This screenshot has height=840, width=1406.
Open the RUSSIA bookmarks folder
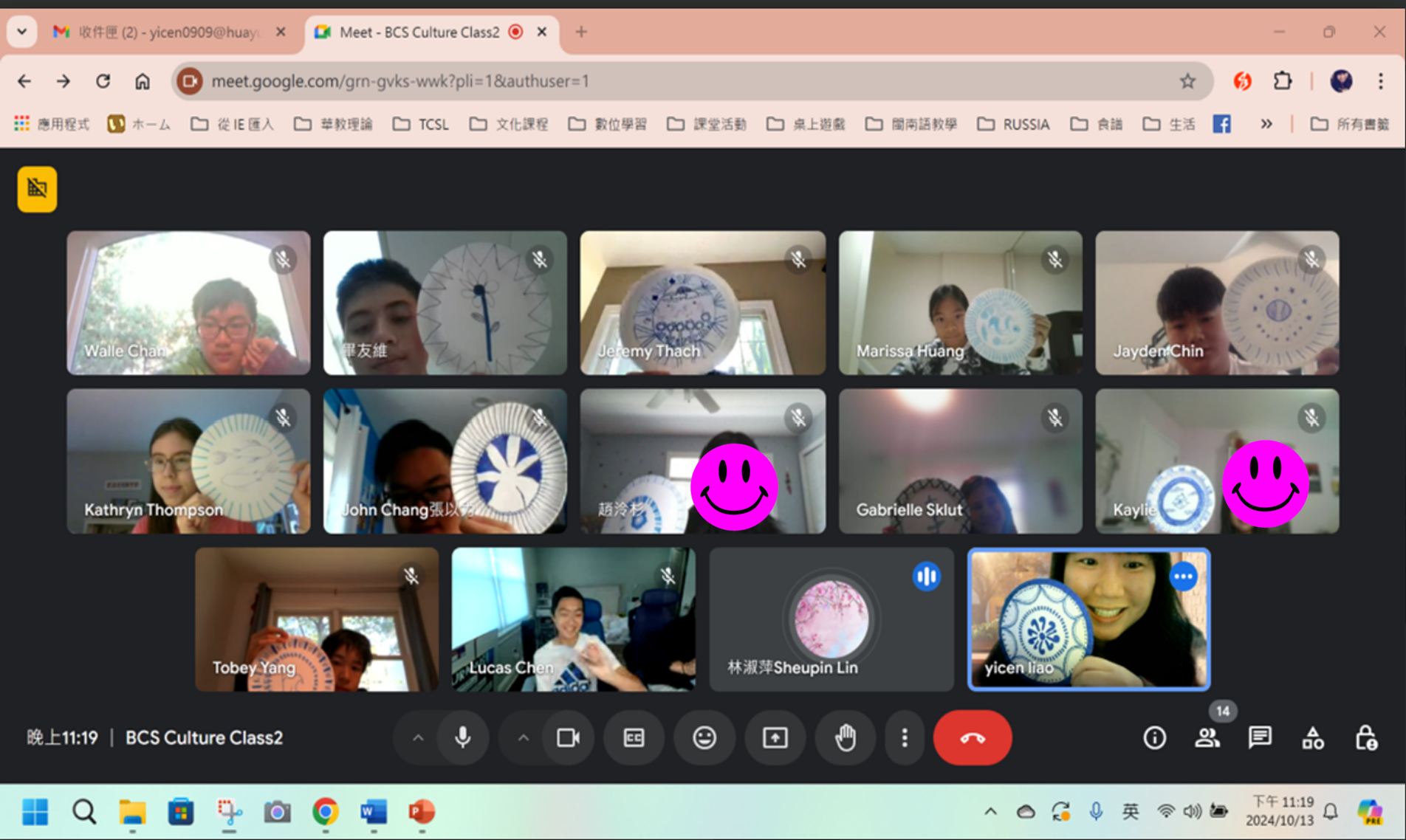(x=1014, y=124)
